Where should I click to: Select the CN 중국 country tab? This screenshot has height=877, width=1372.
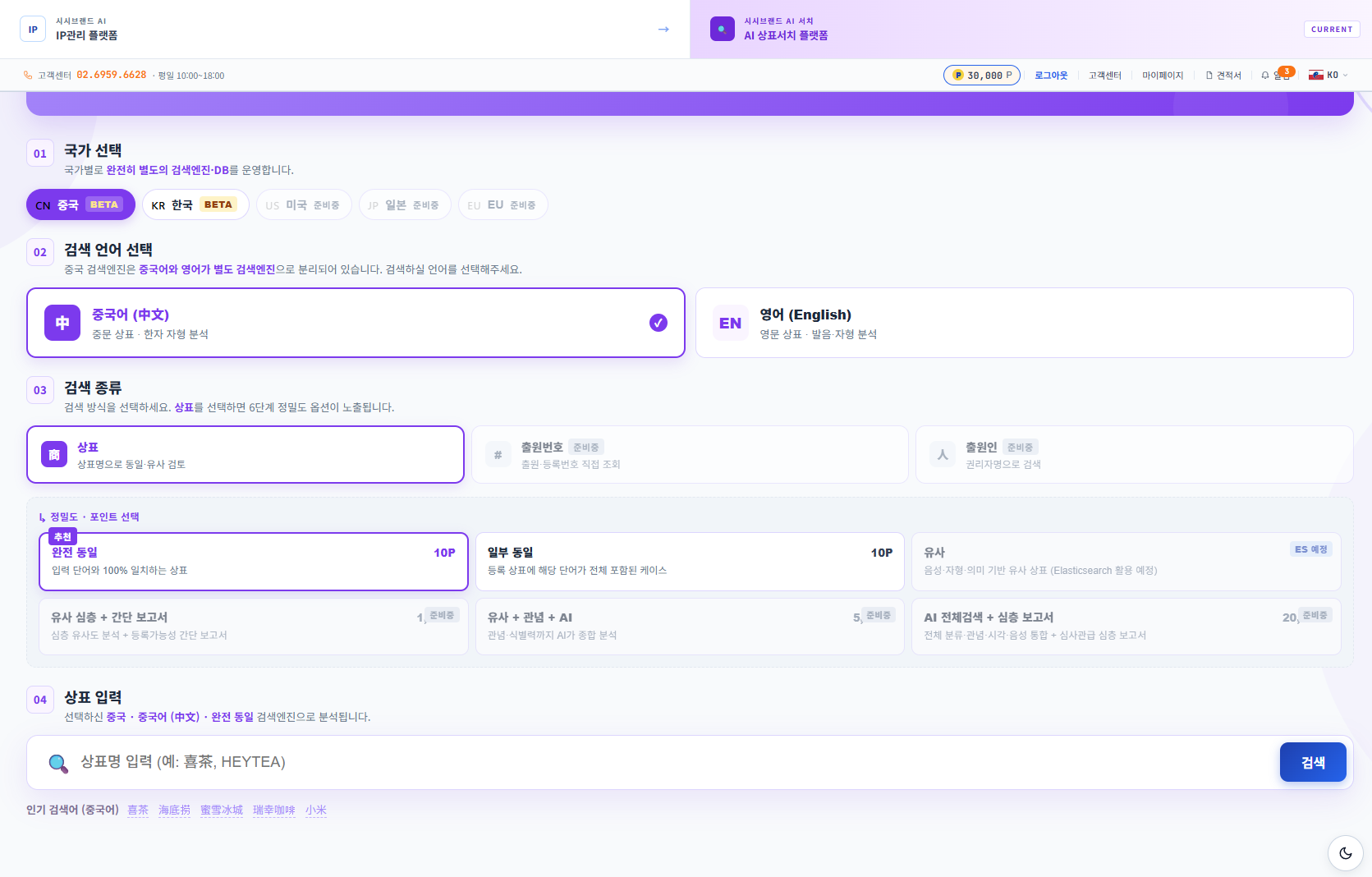[x=80, y=204]
